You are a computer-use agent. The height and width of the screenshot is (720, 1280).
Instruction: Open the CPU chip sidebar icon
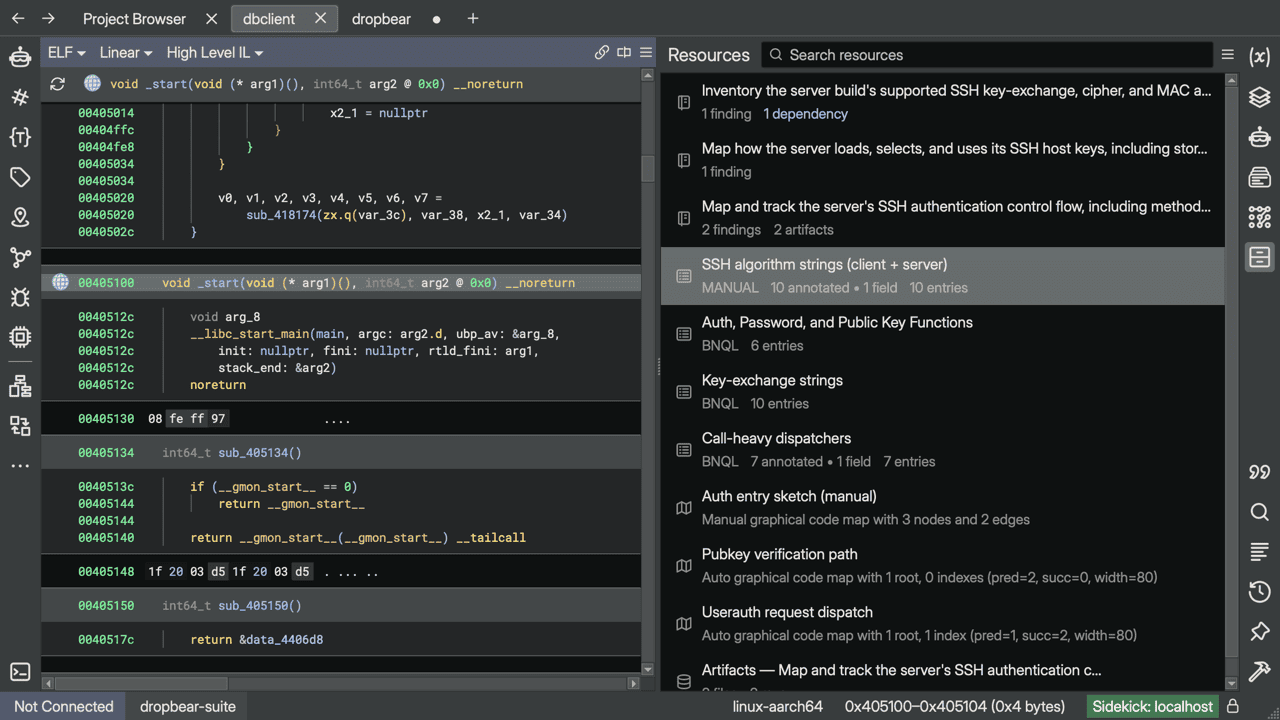[x=20, y=337]
